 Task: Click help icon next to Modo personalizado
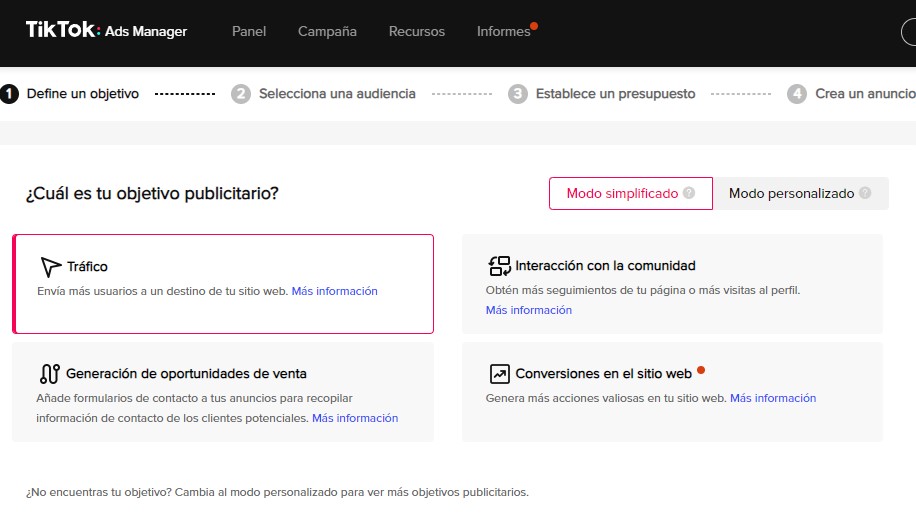tap(865, 193)
